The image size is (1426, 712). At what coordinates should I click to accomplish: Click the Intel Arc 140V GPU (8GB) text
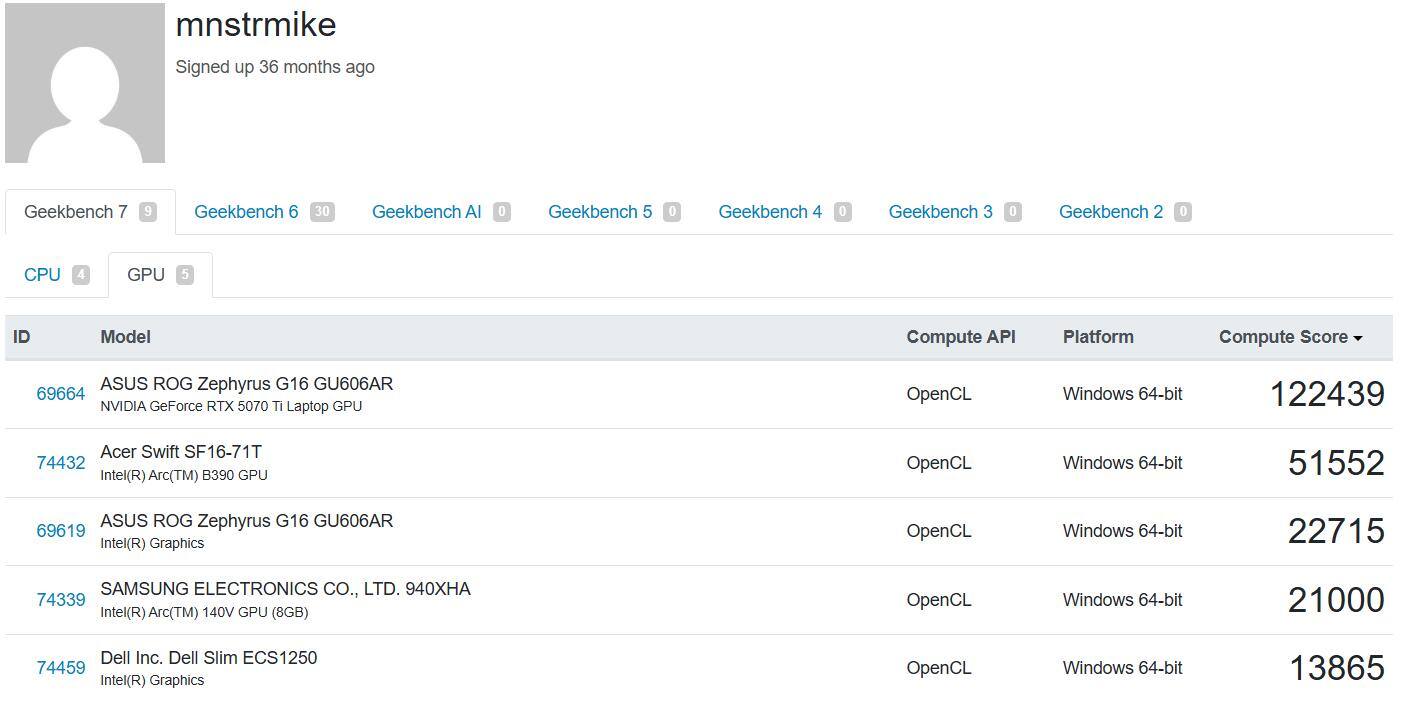[x=204, y=612]
